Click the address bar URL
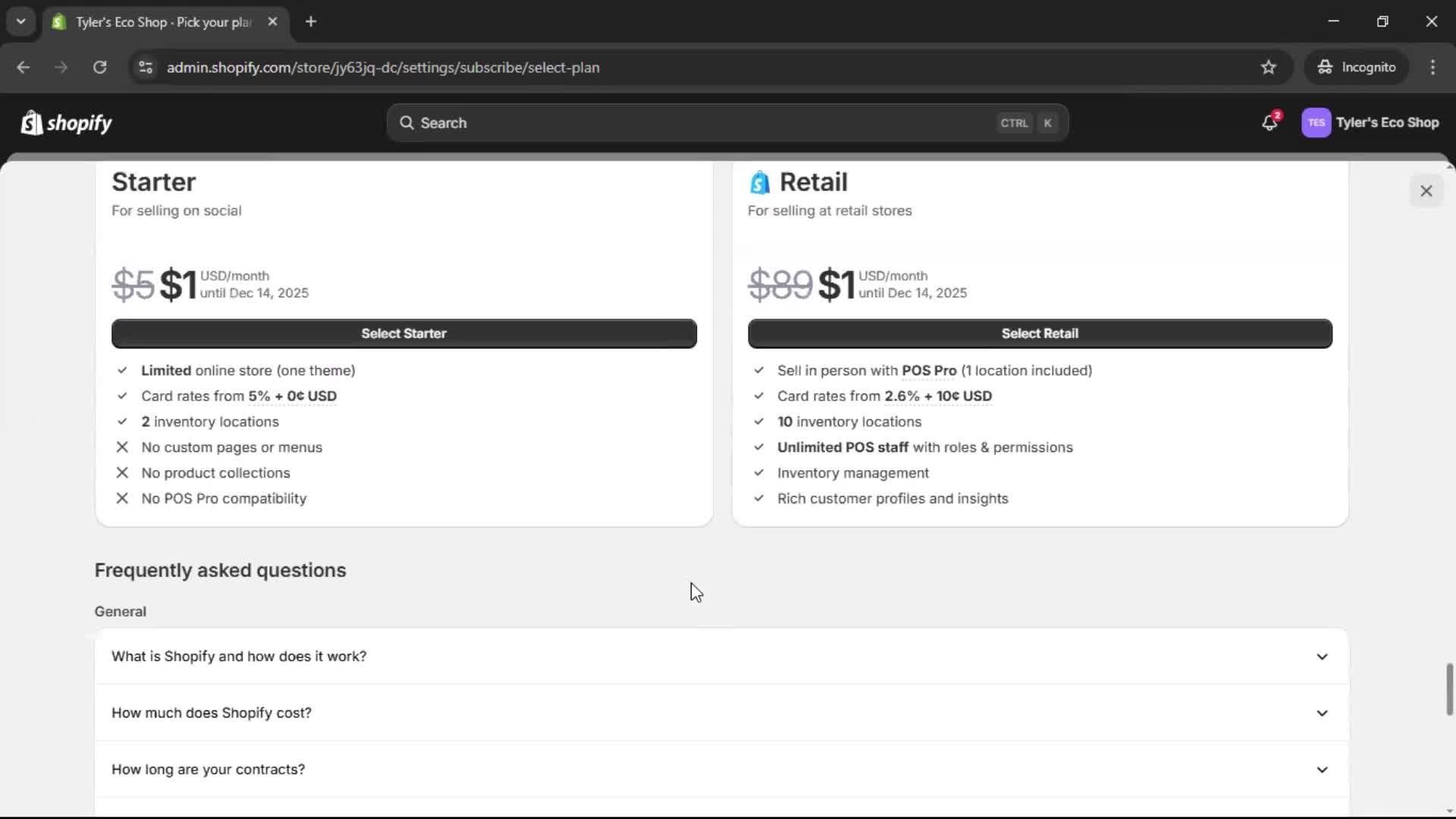Image resolution: width=1456 pixels, height=819 pixels. pyautogui.click(x=383, y=67)
